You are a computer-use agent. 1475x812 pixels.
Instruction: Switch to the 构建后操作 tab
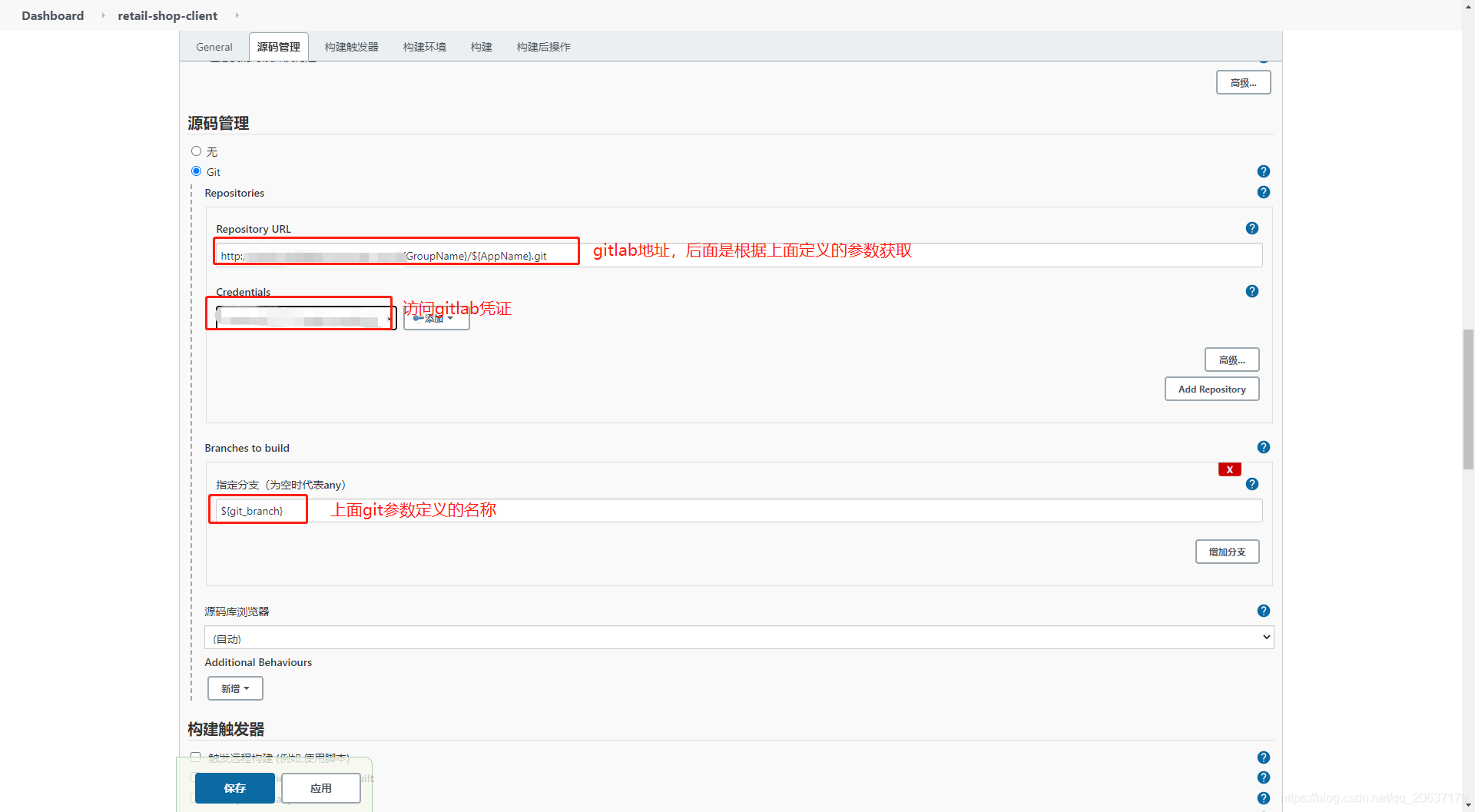[543, 47]
